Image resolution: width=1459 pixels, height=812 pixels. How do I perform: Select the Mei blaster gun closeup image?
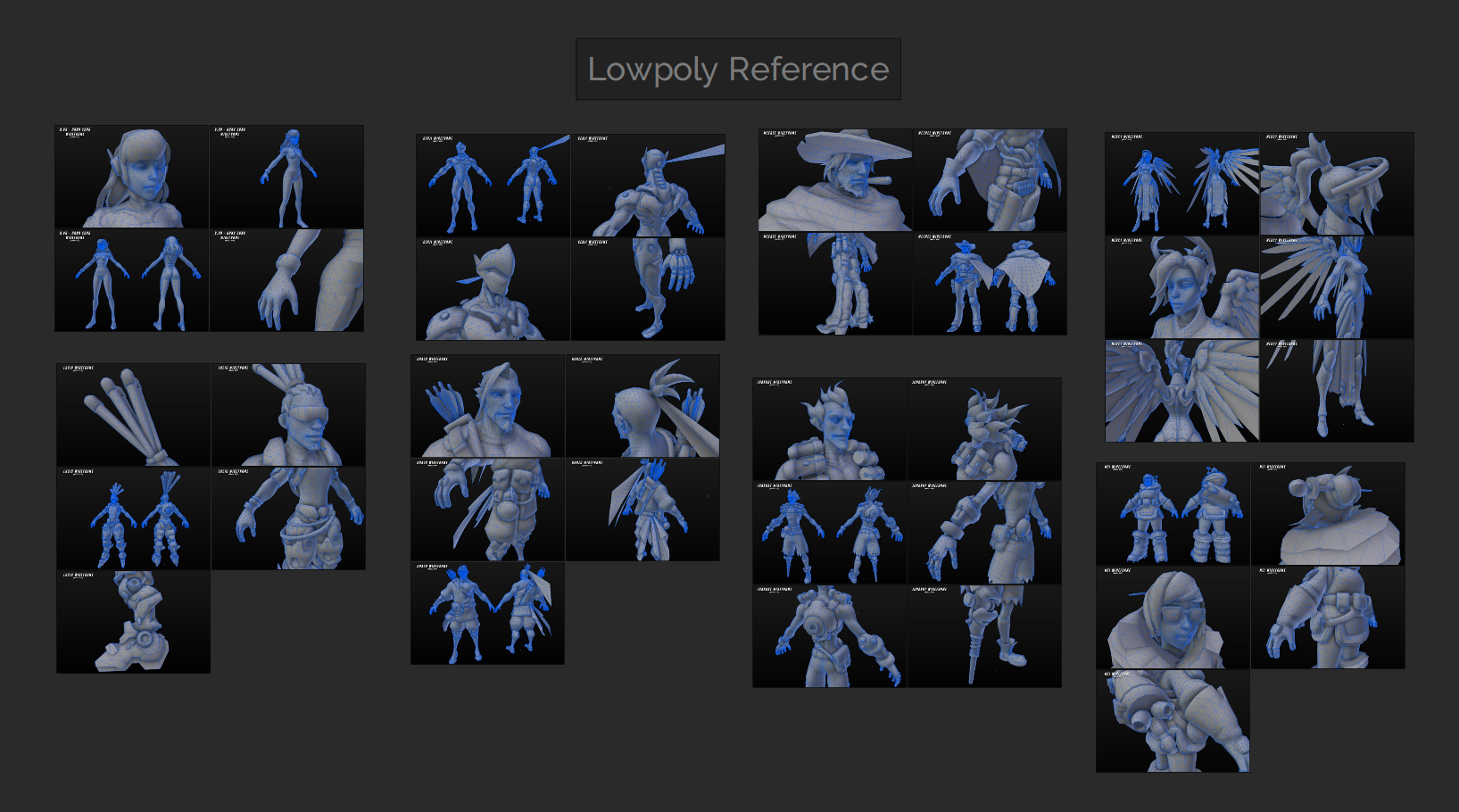[x=1173, y=721]
